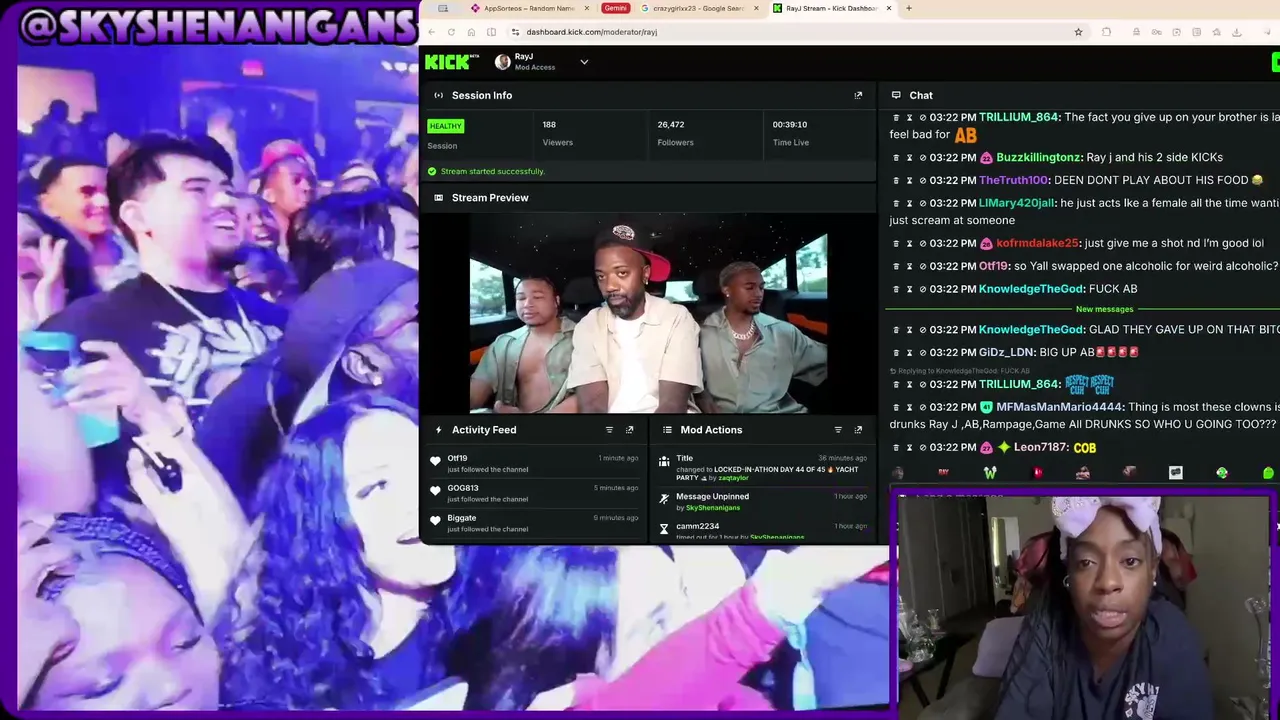Time out TheTruth100 with hourglass icon

point(909,181)
